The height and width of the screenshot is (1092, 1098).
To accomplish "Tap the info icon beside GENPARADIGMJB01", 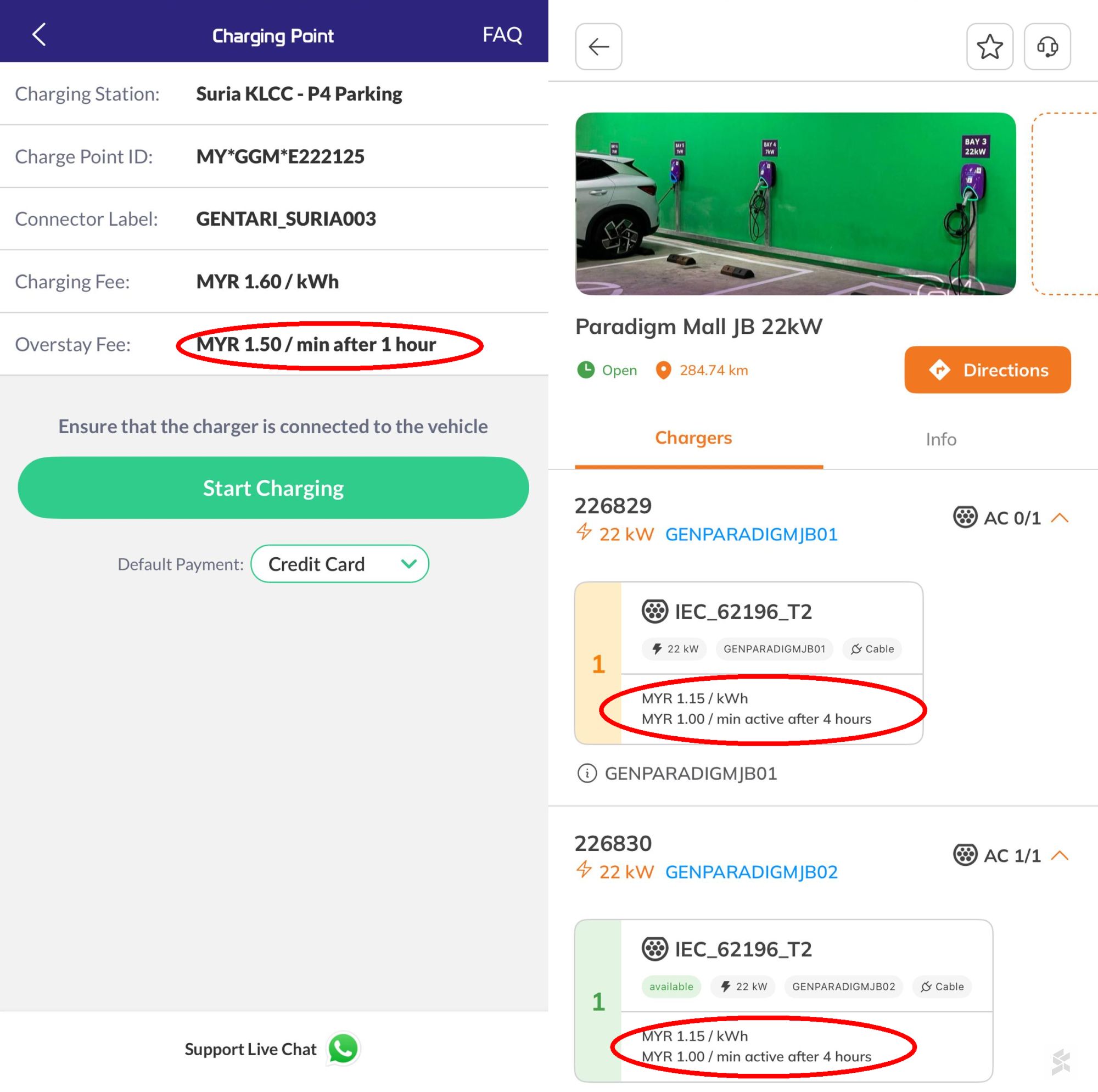I will (586, 773).
